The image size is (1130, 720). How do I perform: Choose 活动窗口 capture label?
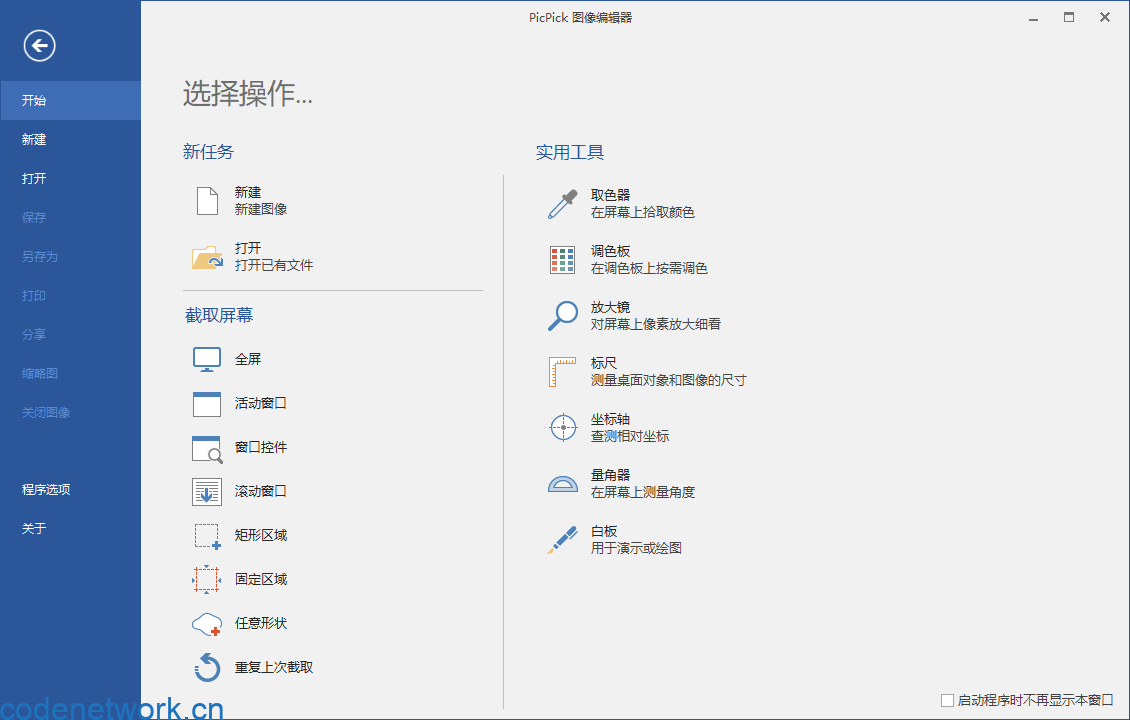coord(261,403)
